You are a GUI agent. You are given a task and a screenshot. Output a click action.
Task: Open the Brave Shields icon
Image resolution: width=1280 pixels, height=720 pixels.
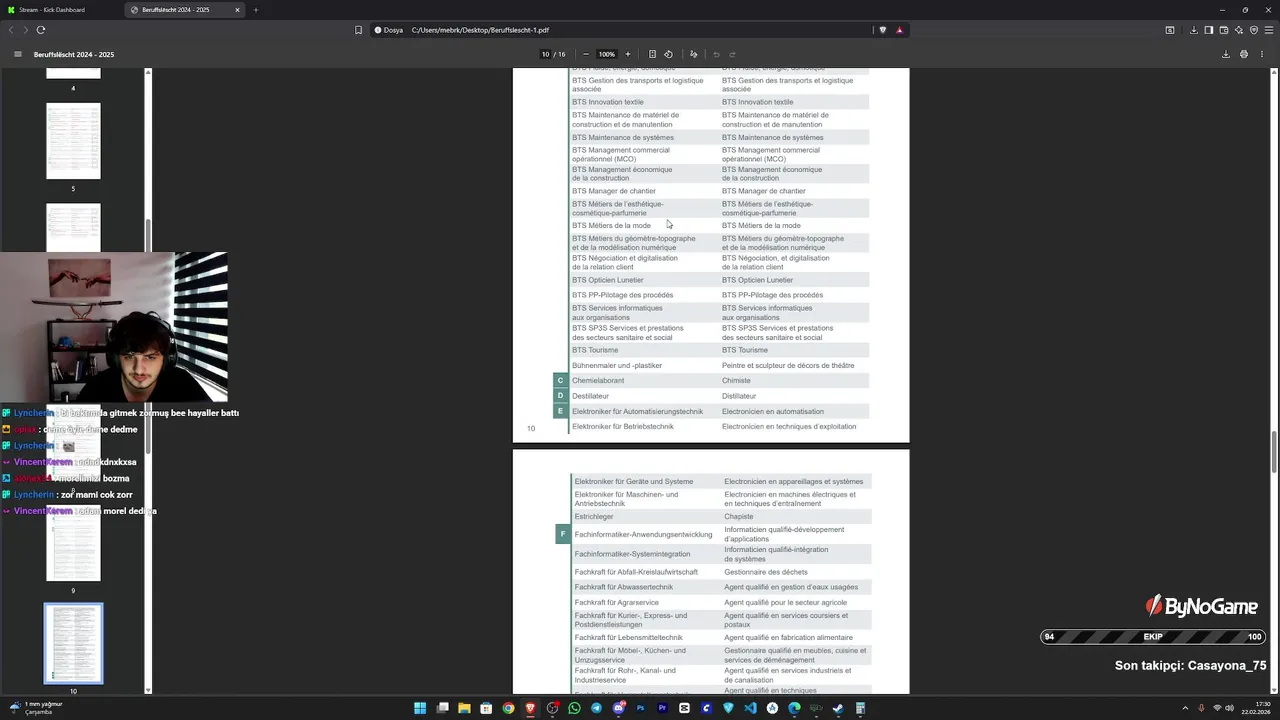pyautogui.click(x=882, y=30)
